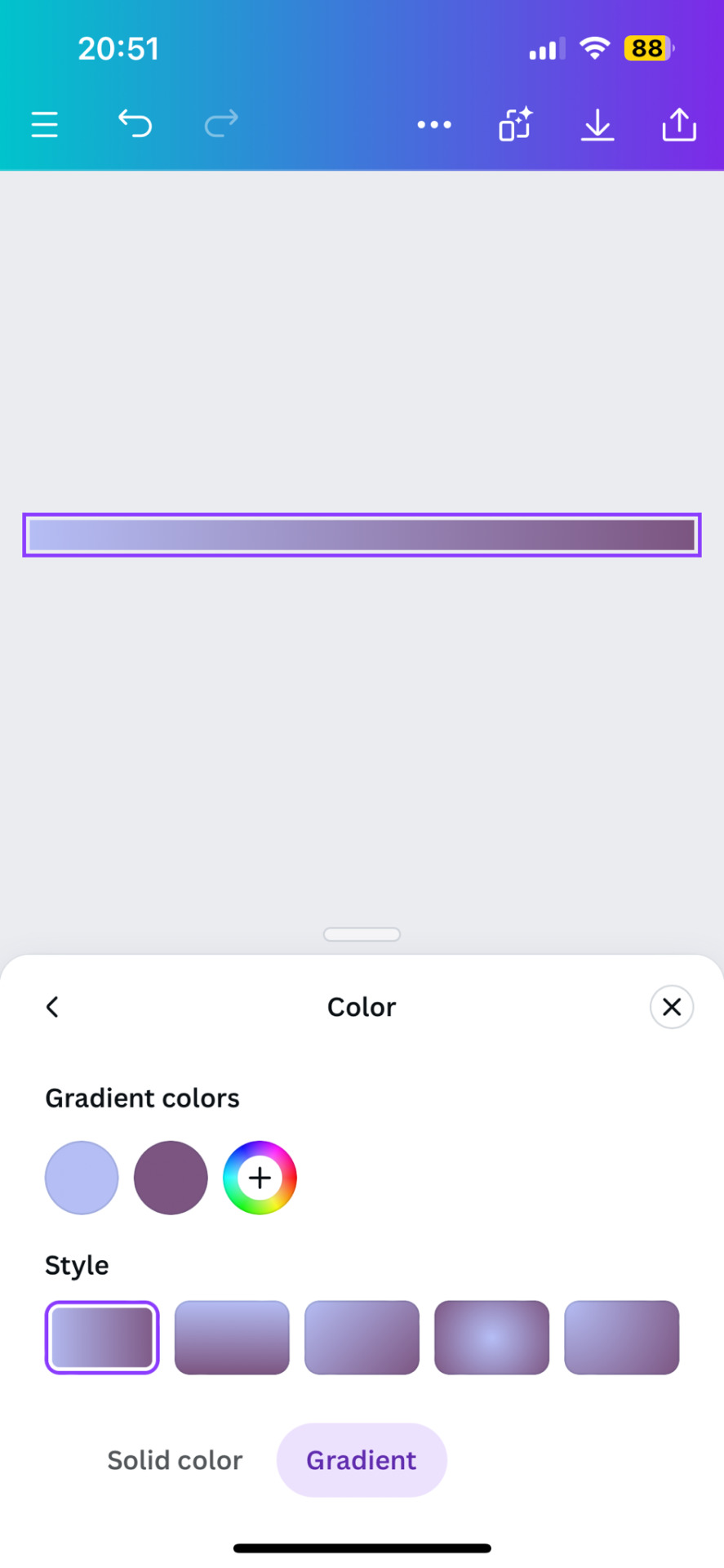The width and height of the screenshot is (724, 1568).
Task: Add a new gradient color with the rainbow plus
Action: pos(260,1178)
